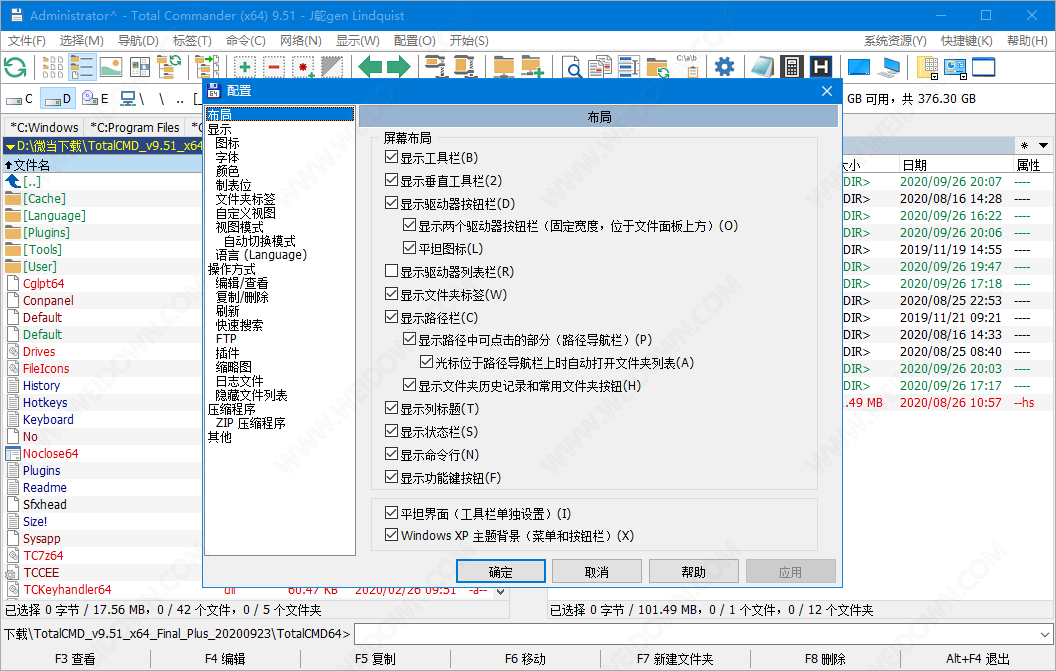Sort by the 日期 column header
The height and width of the screenshot is (671, 1056).
pyautogui.click(x=956, y=165)
